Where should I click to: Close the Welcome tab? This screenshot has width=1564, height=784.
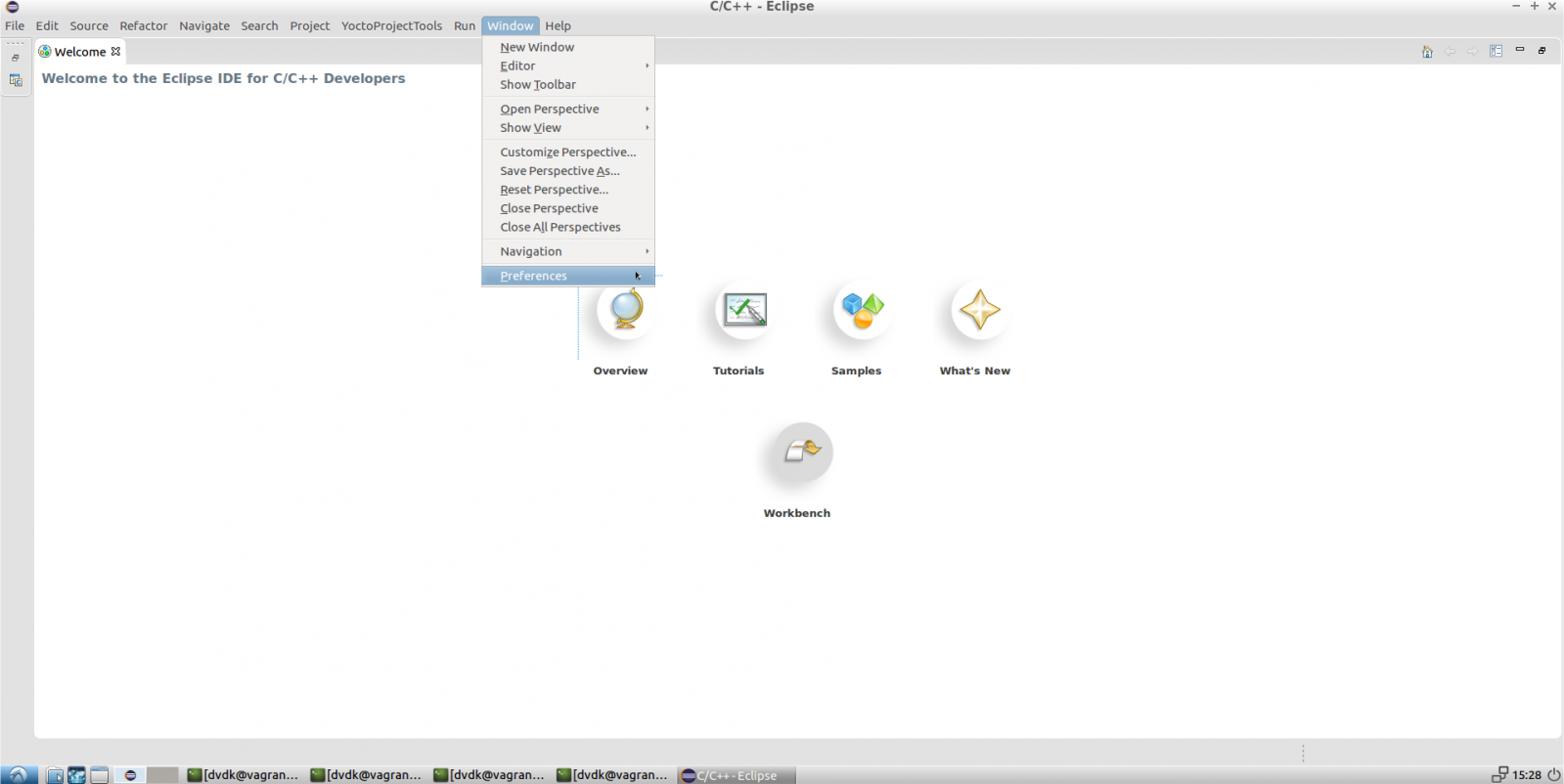(x=116, y=52)
